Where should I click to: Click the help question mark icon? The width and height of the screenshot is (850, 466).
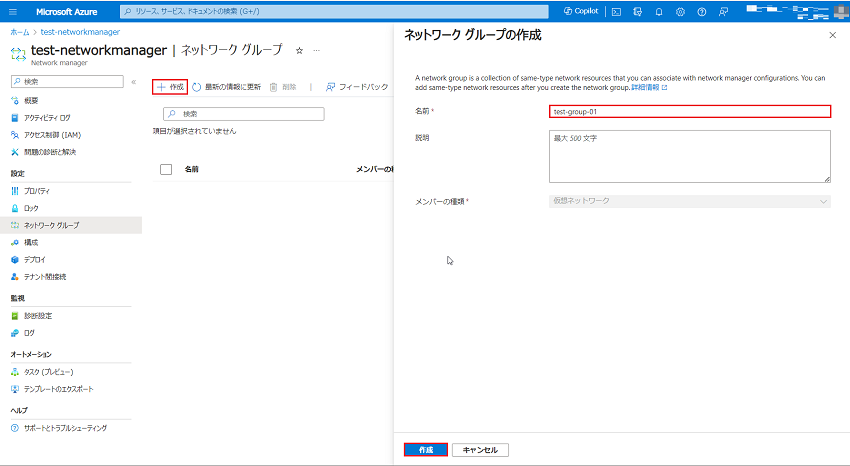[701, 12]
